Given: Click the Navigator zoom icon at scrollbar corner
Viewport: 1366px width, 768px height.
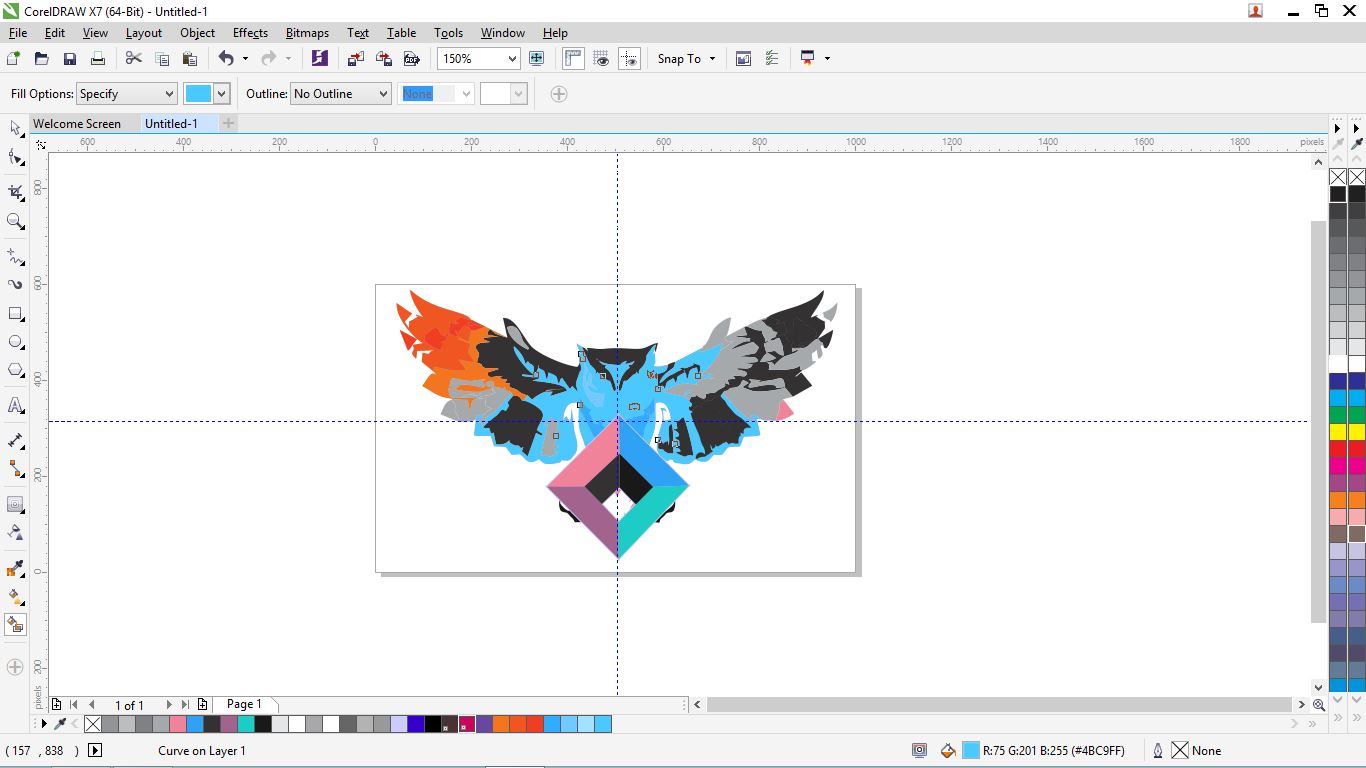Looking at the screenshot, I should (x=1319, y=705).
